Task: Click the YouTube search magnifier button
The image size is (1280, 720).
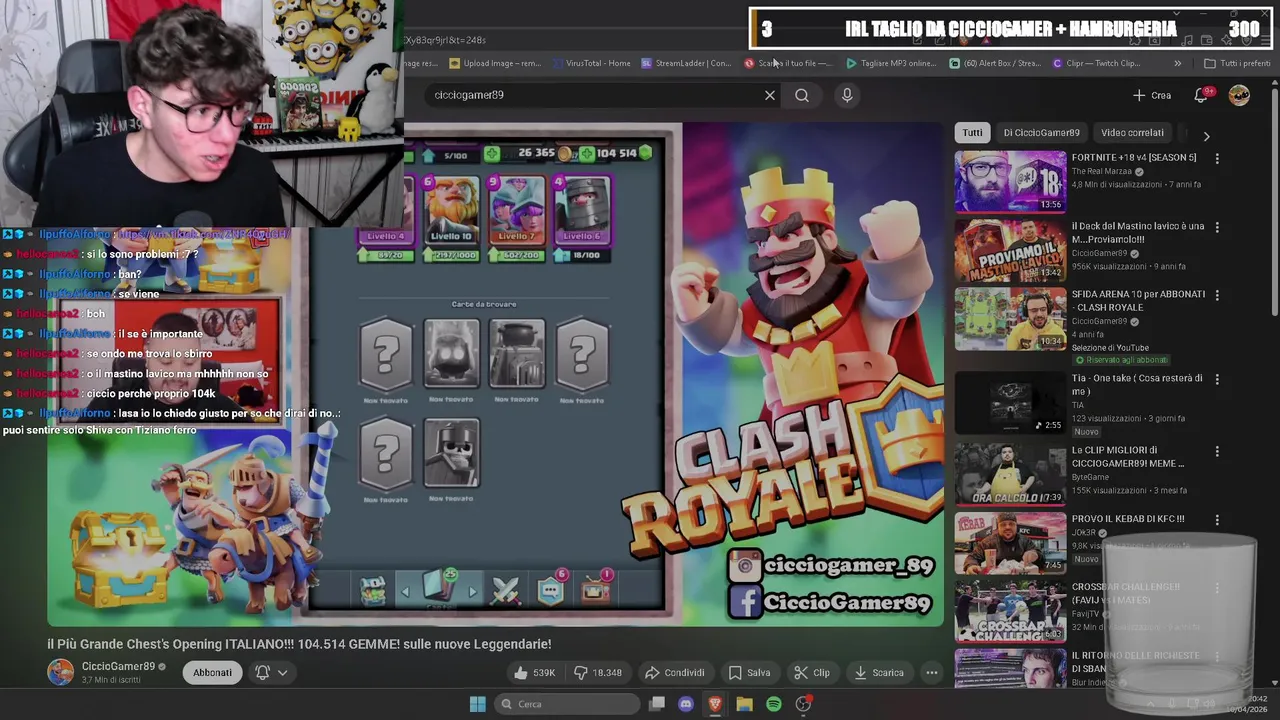Action: 802,95
